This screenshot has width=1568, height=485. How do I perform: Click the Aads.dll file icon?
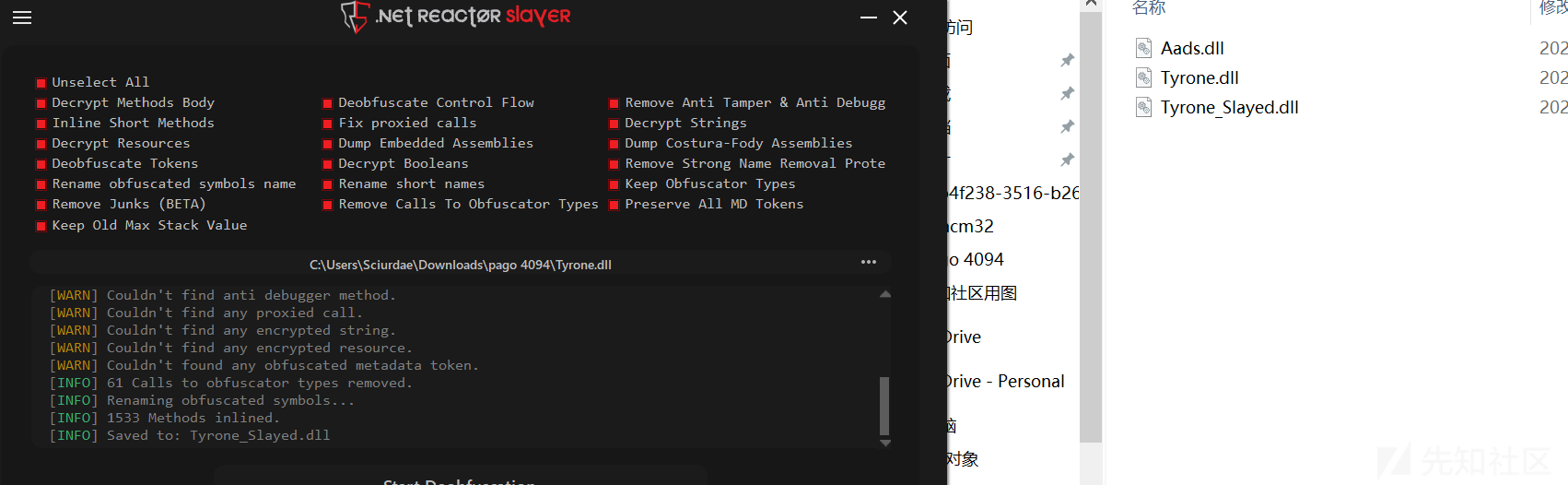pyautogui.click(x=1144, y=48)
